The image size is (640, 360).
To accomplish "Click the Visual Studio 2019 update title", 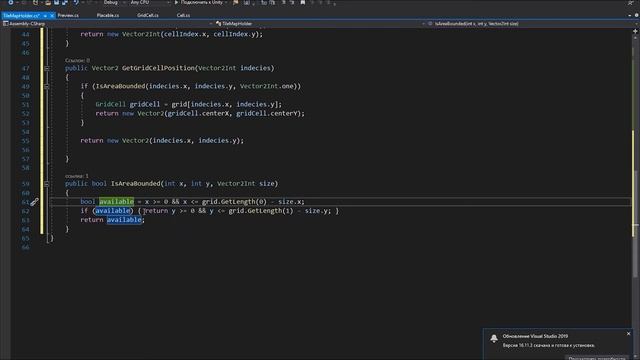I will [535, 336].
